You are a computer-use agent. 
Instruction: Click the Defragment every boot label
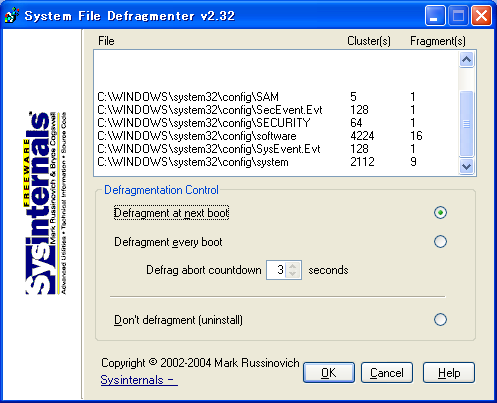(x=168, y=242)
